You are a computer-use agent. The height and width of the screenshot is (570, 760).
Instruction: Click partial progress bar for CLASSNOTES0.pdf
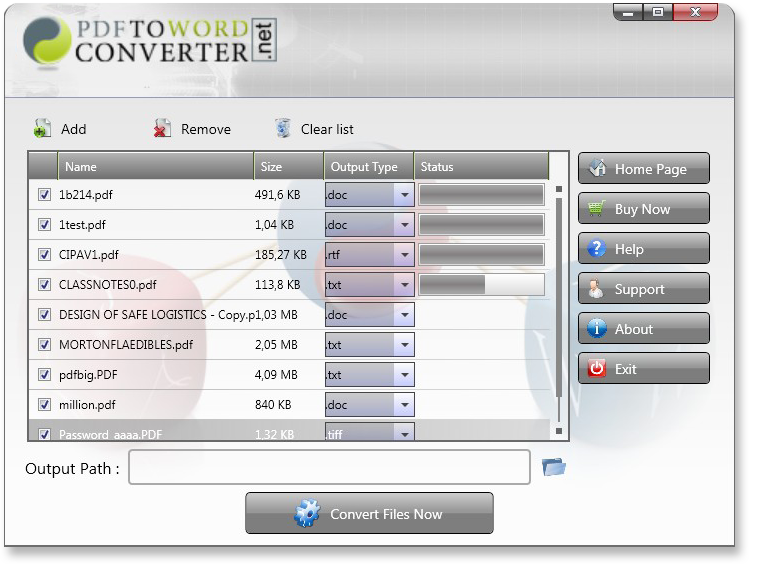[x=481, y=285]
